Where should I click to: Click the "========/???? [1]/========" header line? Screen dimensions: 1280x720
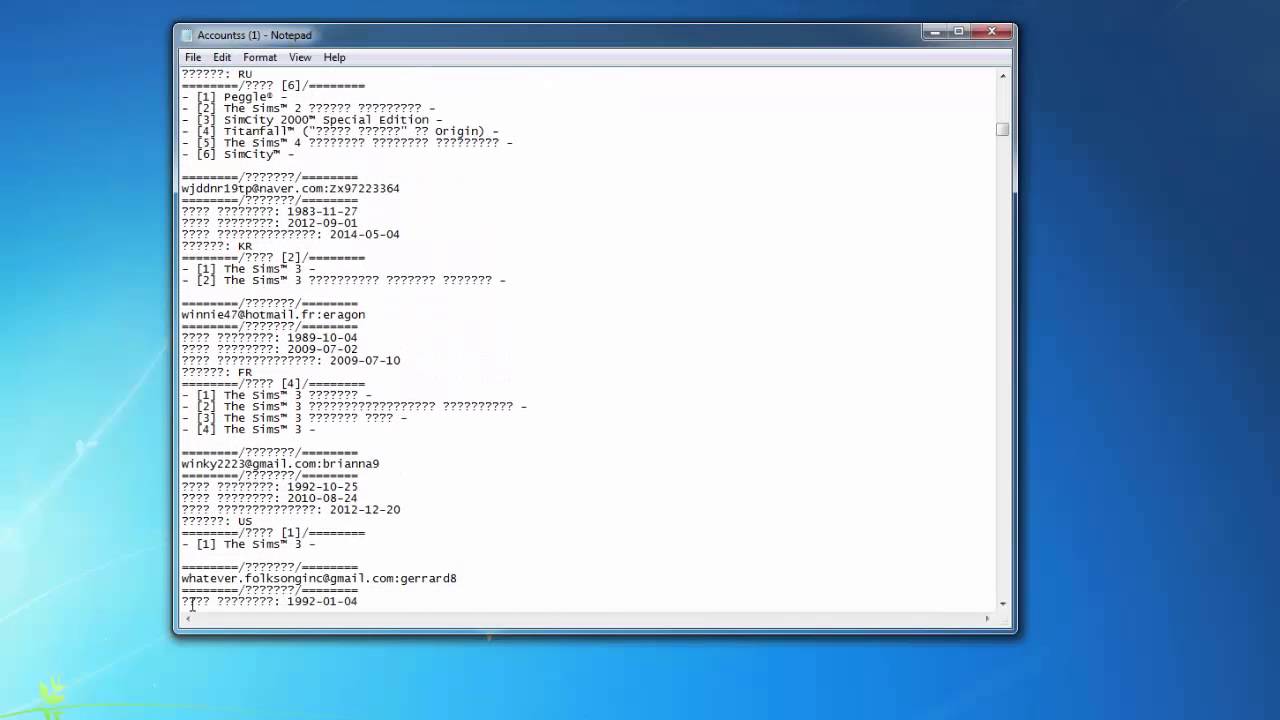click(x=273, y=533)
